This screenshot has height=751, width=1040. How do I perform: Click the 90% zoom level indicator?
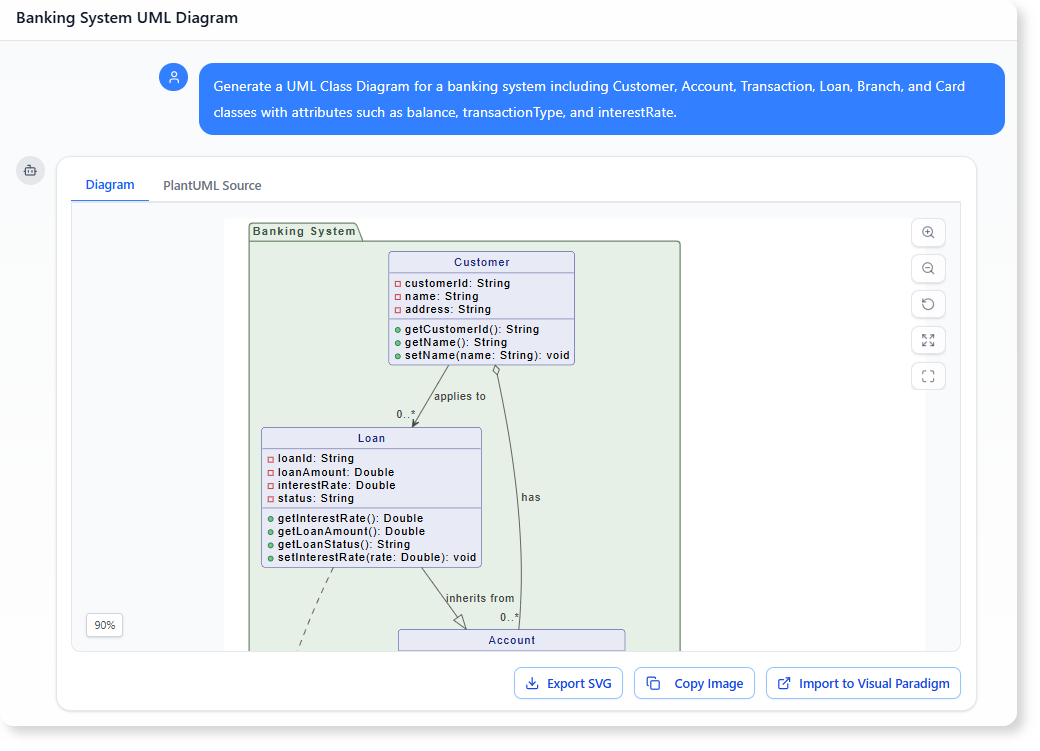pos(104,624)
